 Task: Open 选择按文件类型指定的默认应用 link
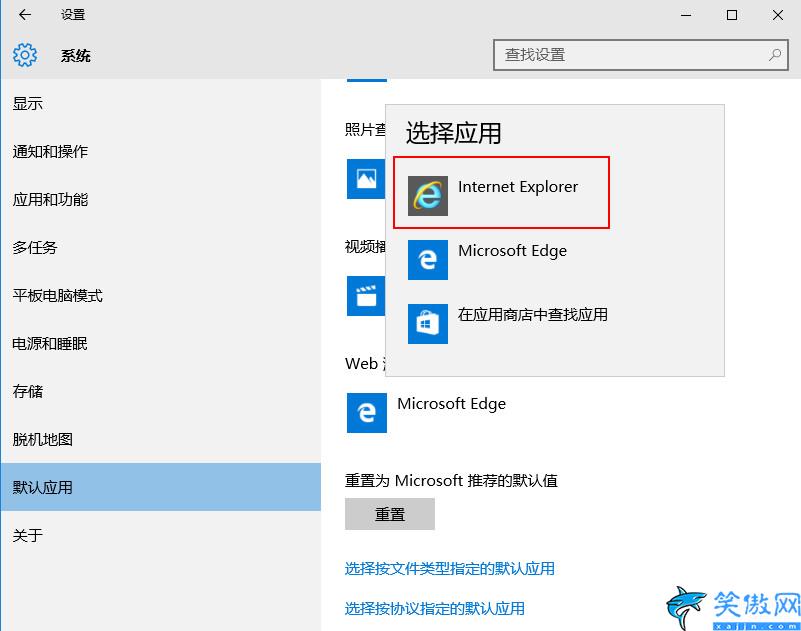point(450,569)
